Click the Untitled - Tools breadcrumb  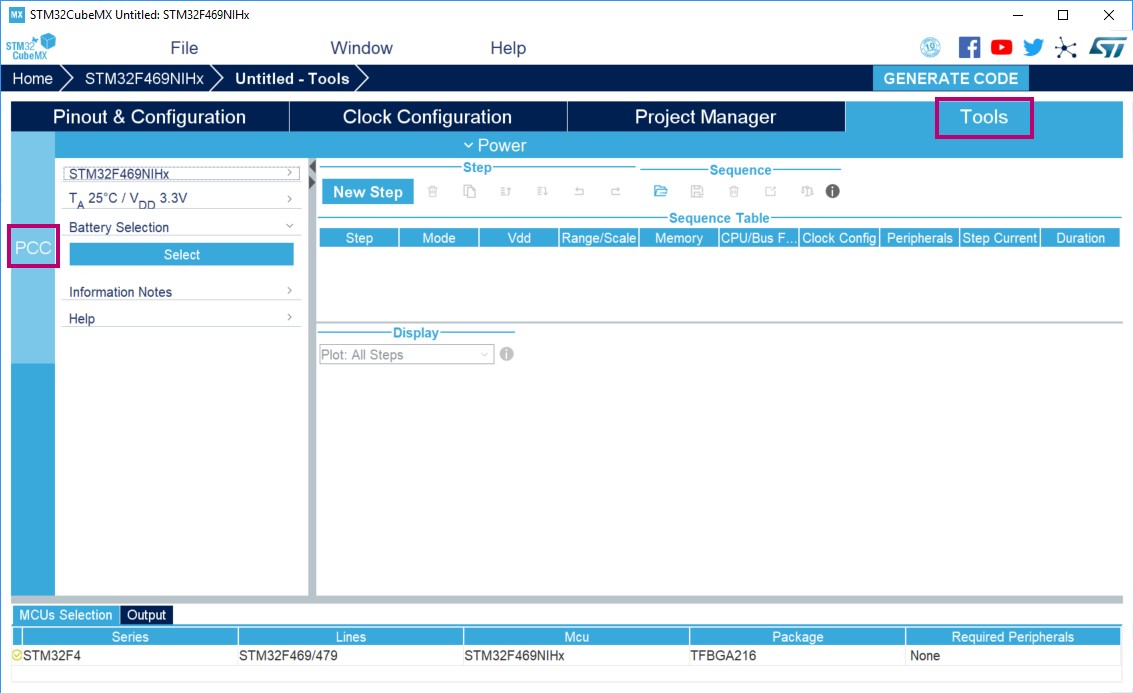[292, 79]
